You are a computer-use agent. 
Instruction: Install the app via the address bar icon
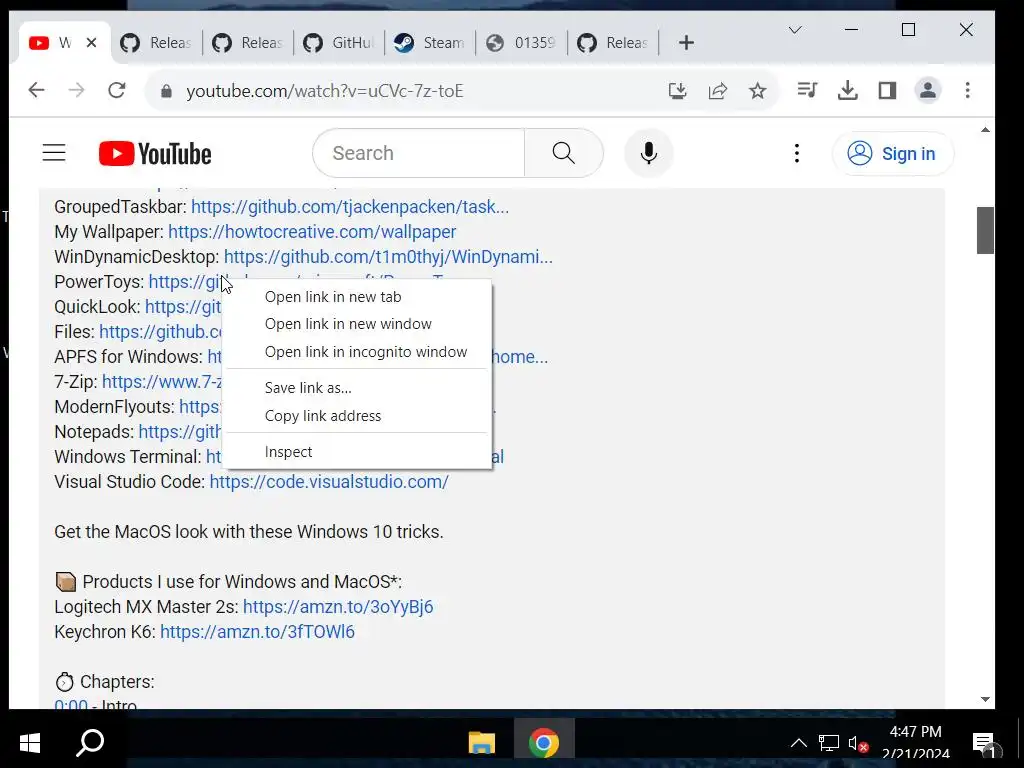[x=678, y=91]
